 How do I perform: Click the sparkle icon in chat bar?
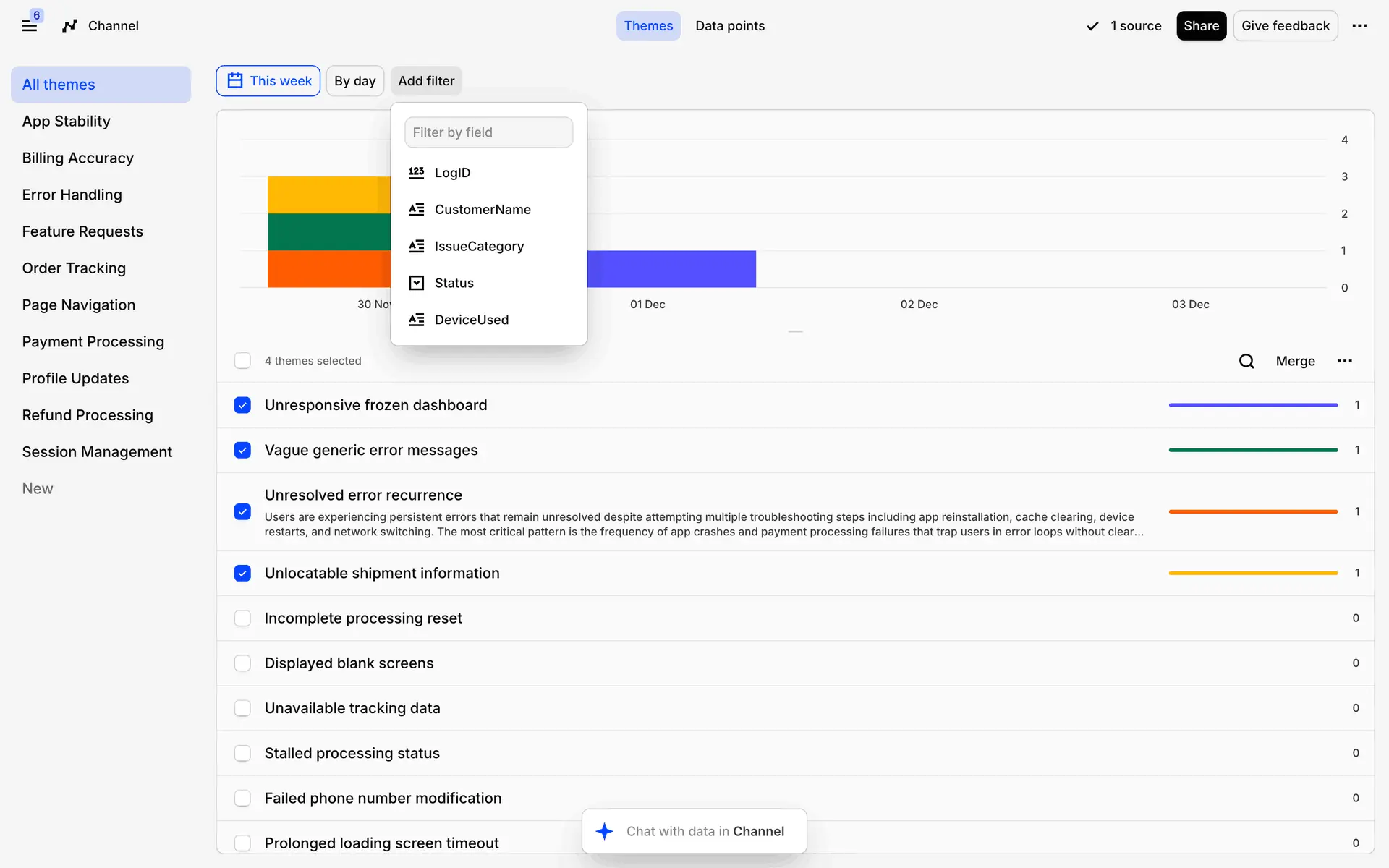[604, 831]
